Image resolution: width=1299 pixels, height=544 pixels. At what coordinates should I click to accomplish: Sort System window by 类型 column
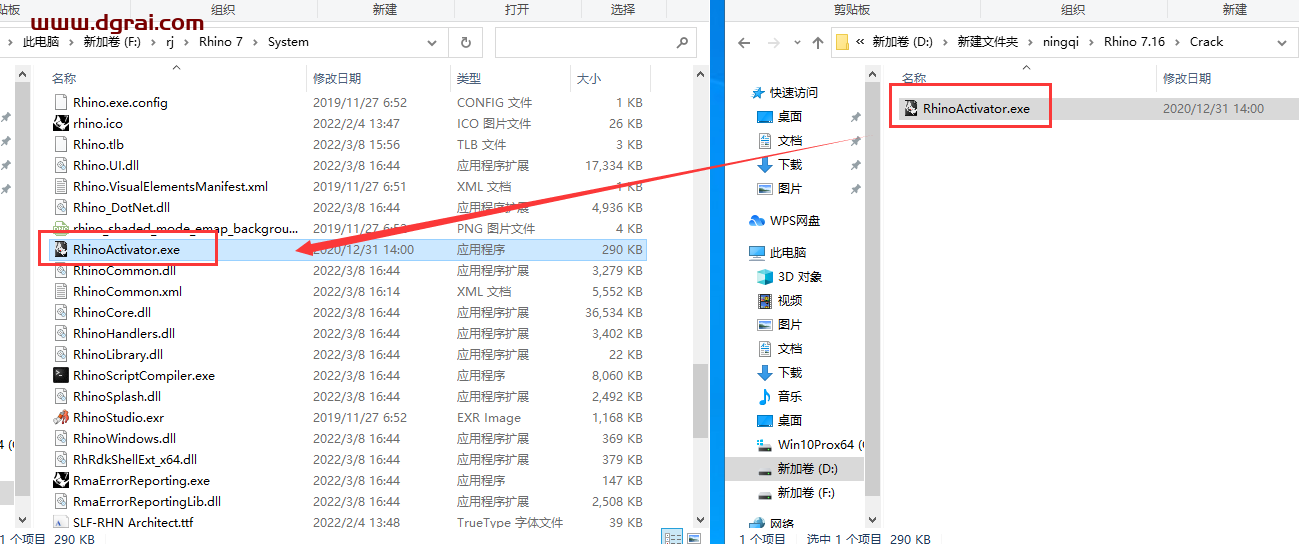pos(510,78)
